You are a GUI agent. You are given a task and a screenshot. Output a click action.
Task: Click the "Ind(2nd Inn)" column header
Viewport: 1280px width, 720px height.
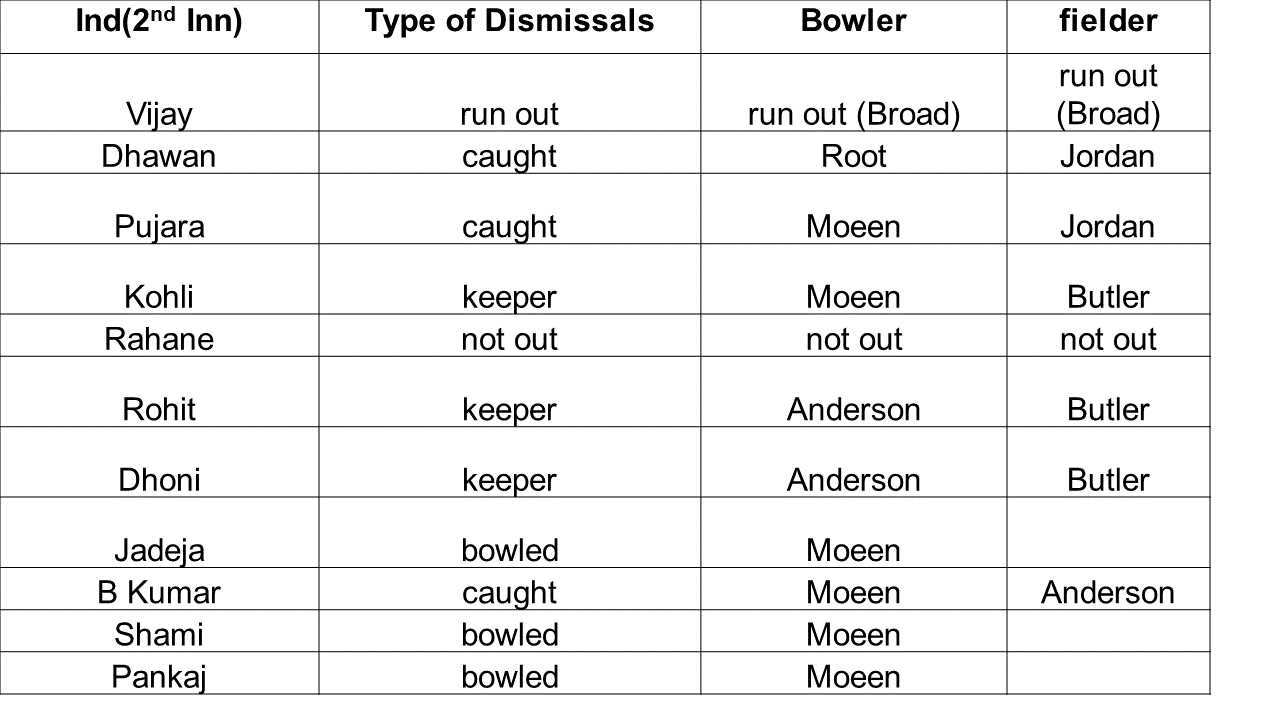159,21
